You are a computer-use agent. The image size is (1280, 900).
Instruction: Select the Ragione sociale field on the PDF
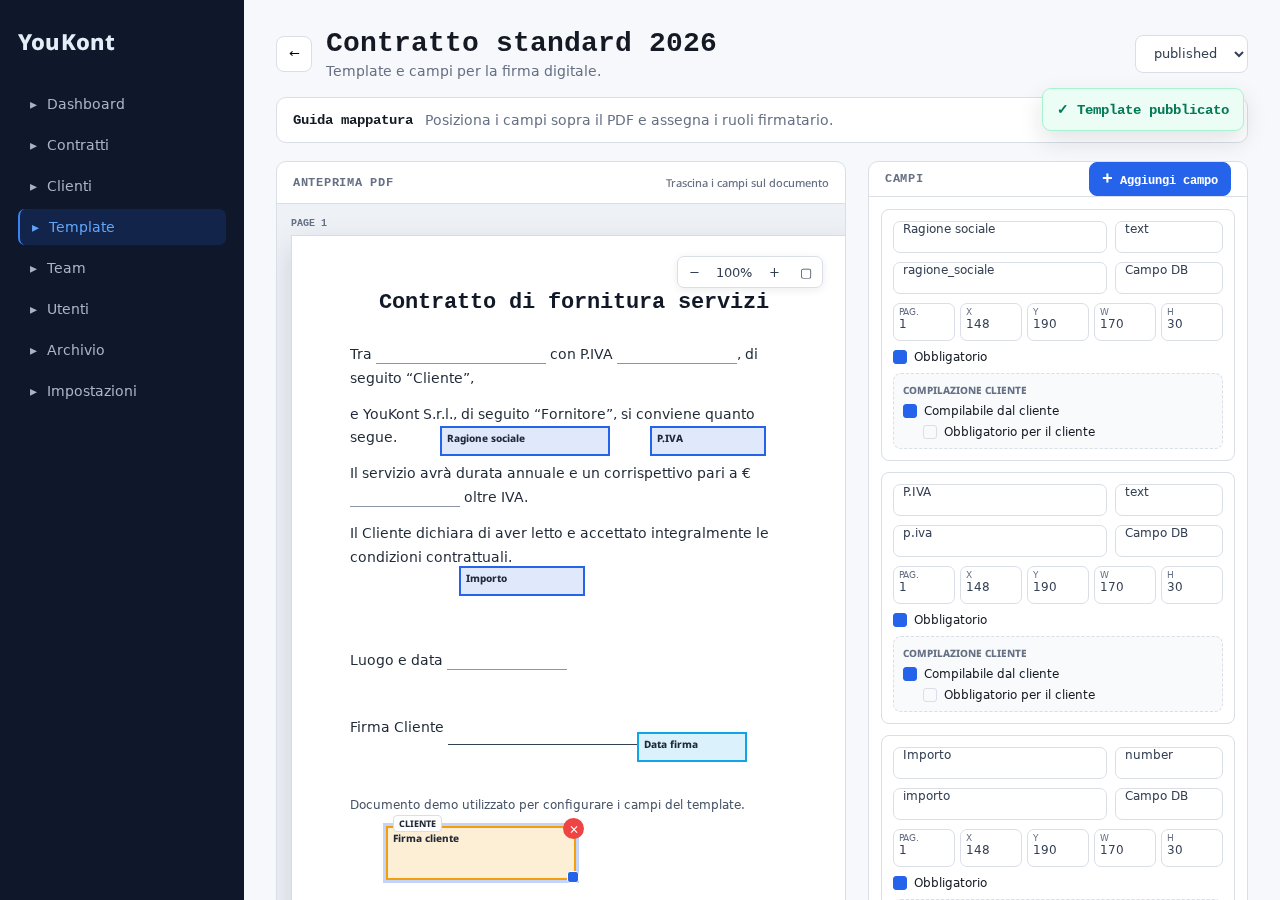(525, 441)
